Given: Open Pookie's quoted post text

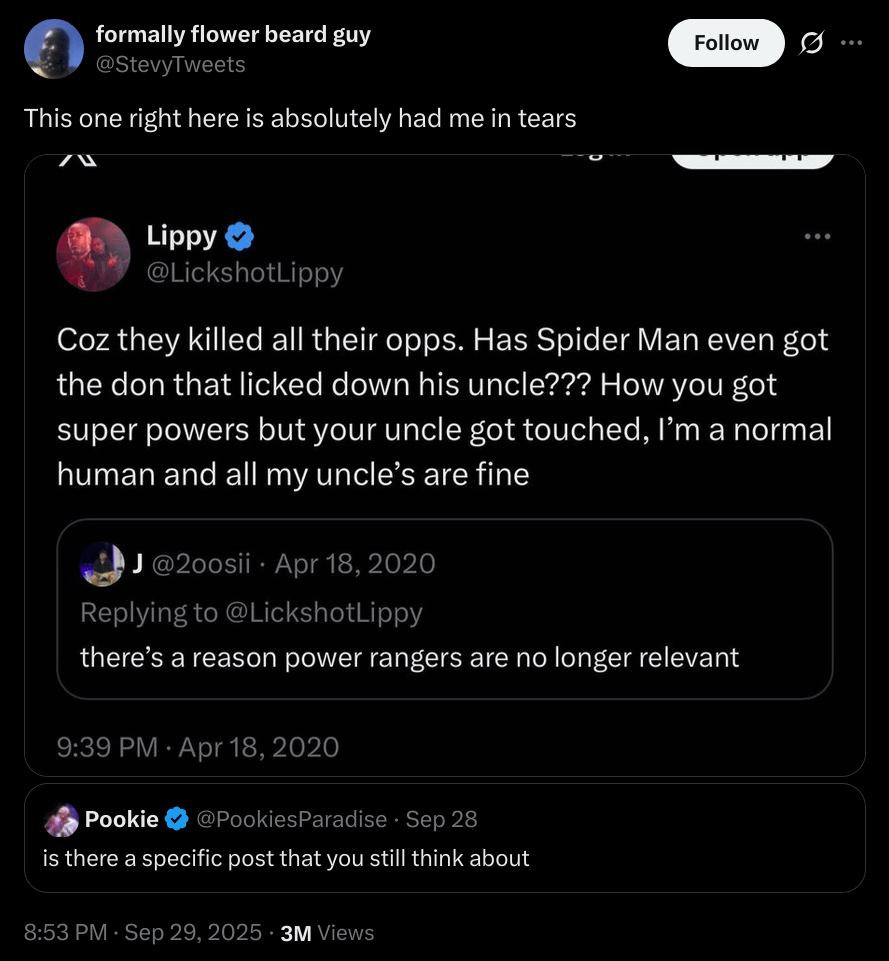Looking at the screenshot, I should click(286, 858).
